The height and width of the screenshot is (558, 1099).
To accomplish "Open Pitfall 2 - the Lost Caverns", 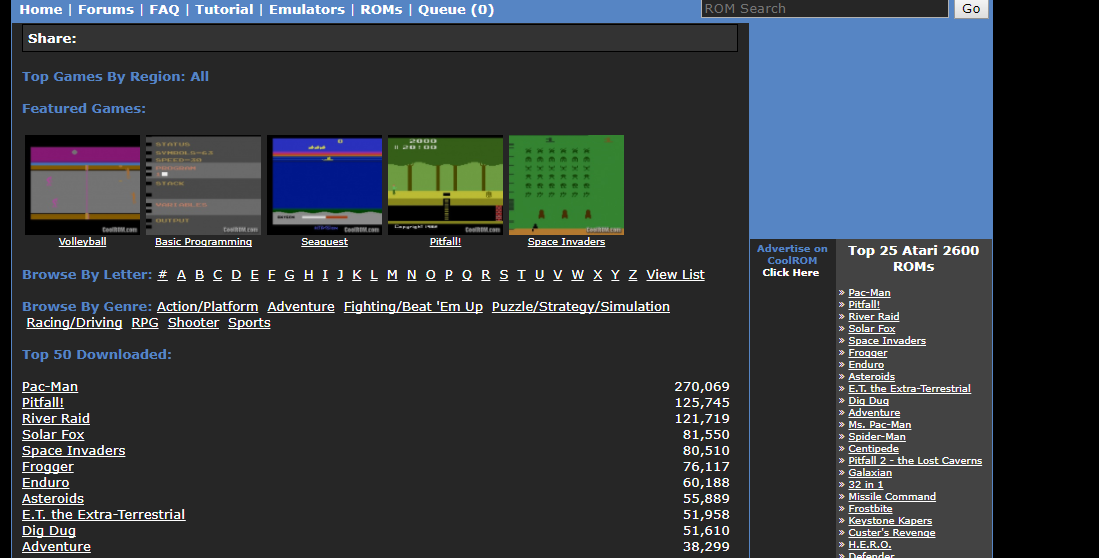I will point(915,461).
